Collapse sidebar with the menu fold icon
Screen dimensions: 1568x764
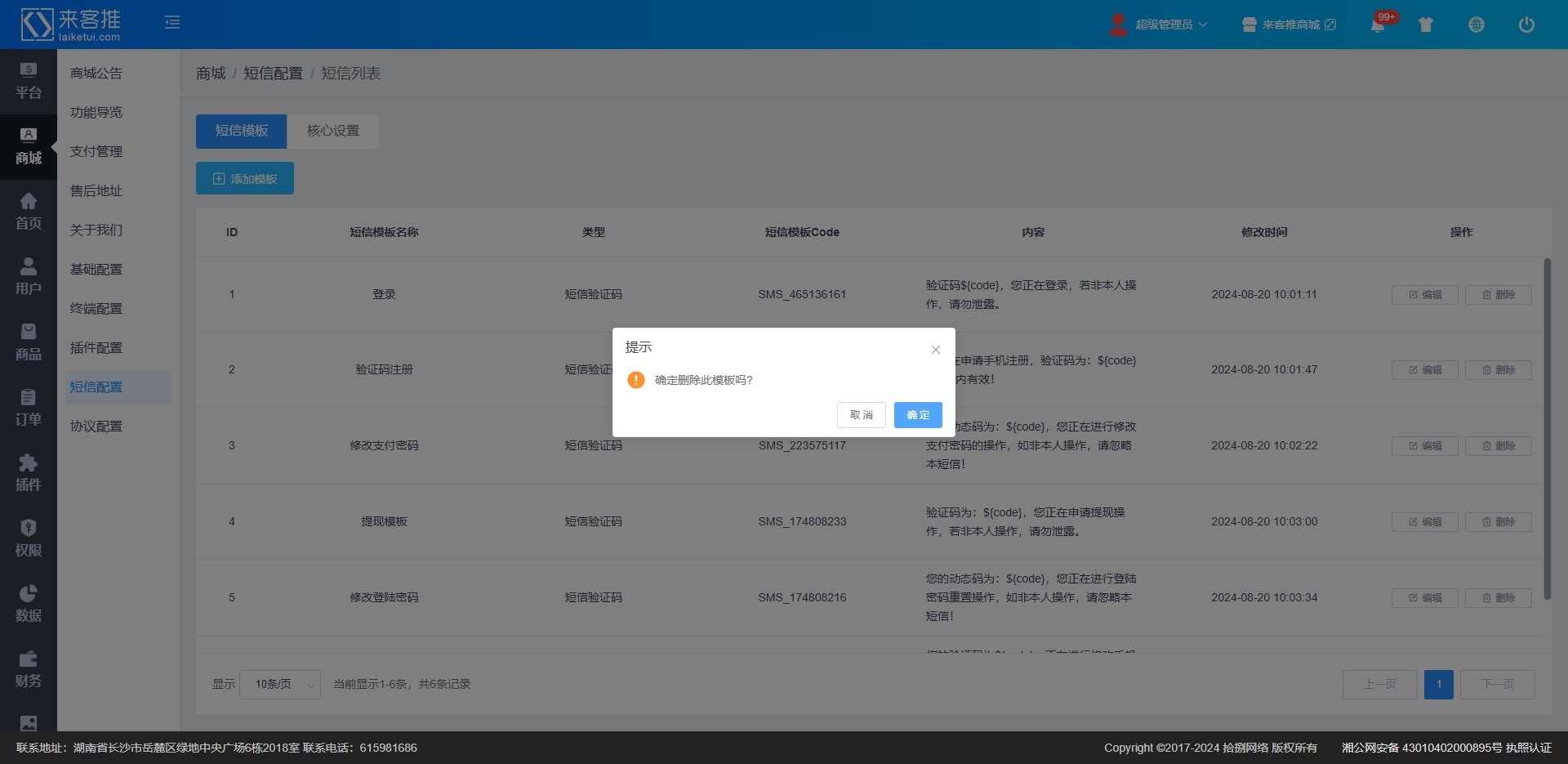coord(172,22)
